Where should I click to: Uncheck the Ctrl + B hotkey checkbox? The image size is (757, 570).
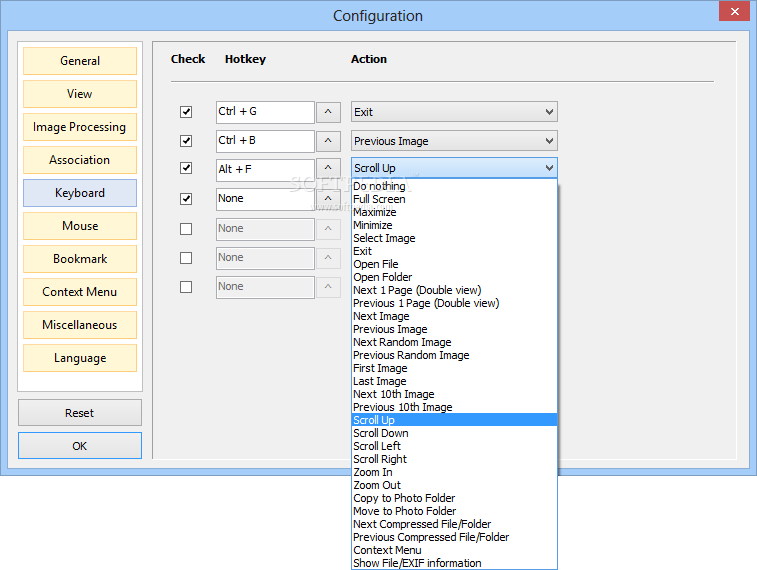pos(186,141)
